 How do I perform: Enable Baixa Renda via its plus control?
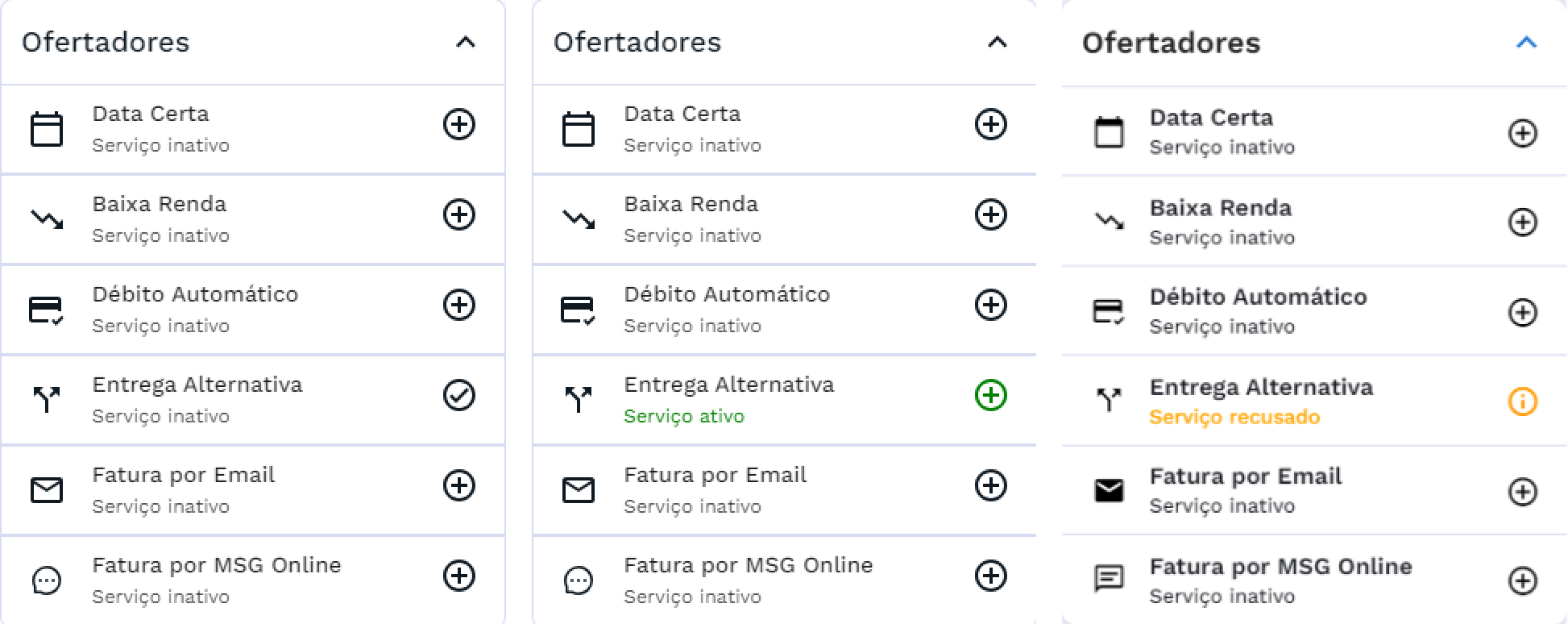click(x=459, y=215)
